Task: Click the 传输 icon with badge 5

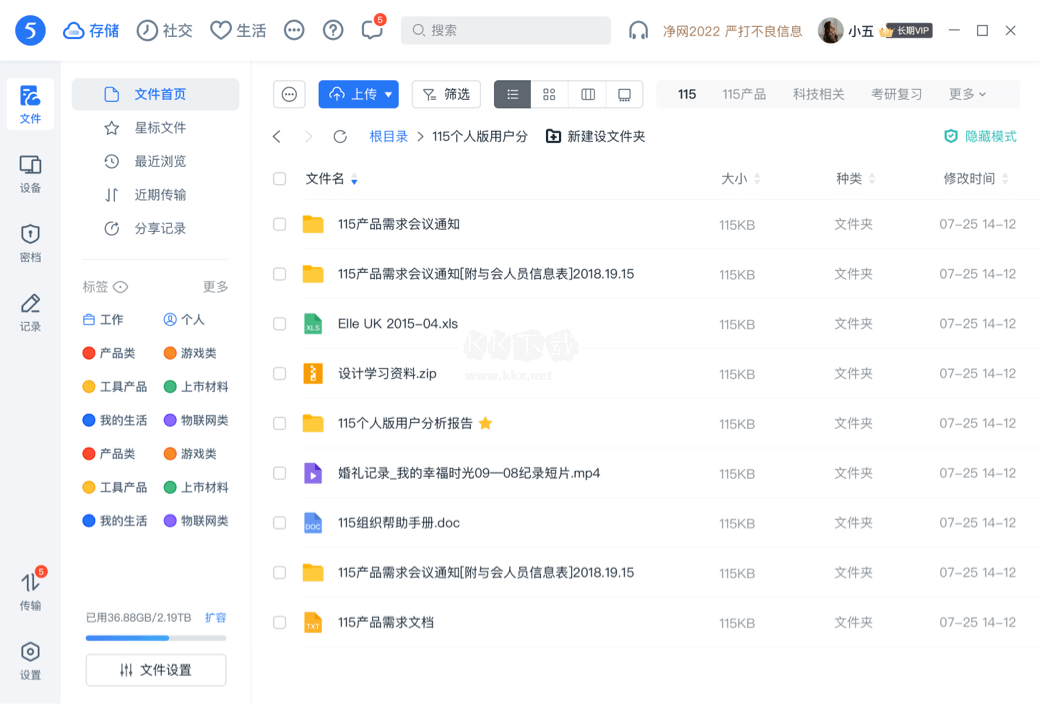Action: pyautogui.click(x=30, y=589)
